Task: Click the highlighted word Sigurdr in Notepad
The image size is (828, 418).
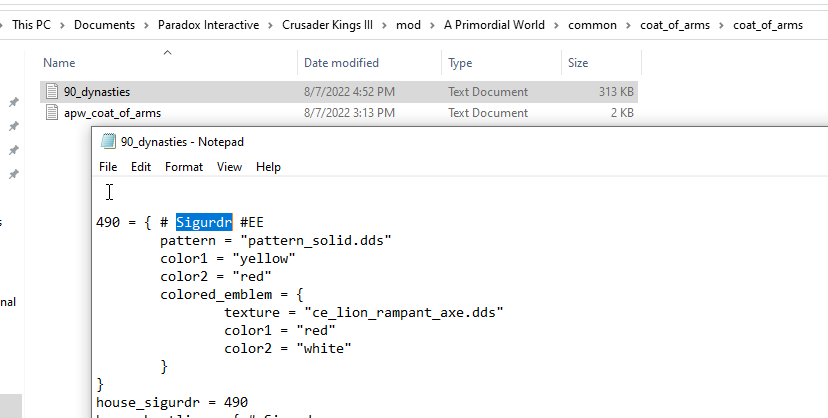Action: click(x=204, y=222)
